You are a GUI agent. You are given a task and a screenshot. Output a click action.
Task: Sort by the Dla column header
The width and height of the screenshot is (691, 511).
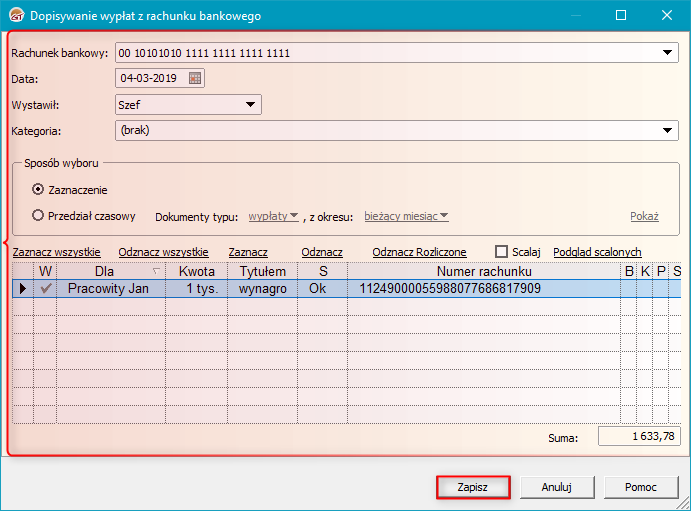[x=111, y=271]
